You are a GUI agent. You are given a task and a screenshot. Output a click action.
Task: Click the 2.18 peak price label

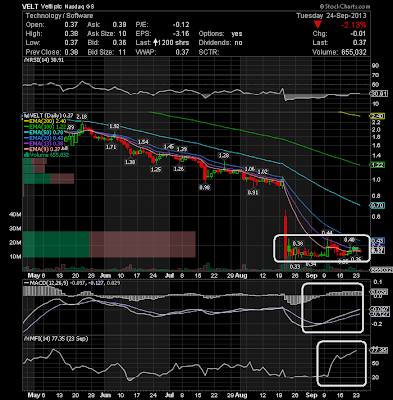(x=82, y=117)
